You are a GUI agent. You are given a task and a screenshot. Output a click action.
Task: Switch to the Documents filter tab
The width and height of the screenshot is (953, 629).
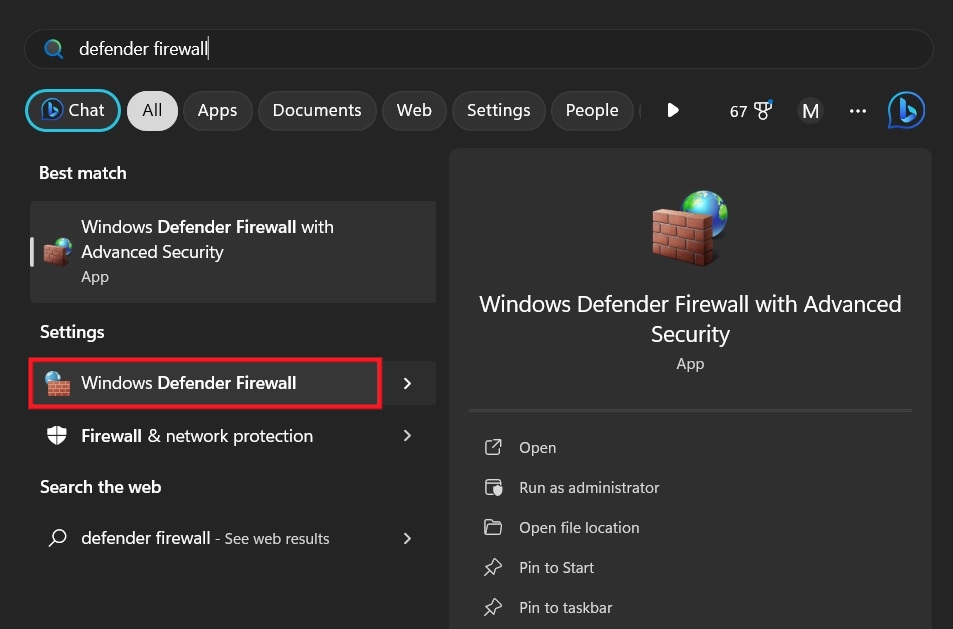pyautogui.click(x=317, y=110)
